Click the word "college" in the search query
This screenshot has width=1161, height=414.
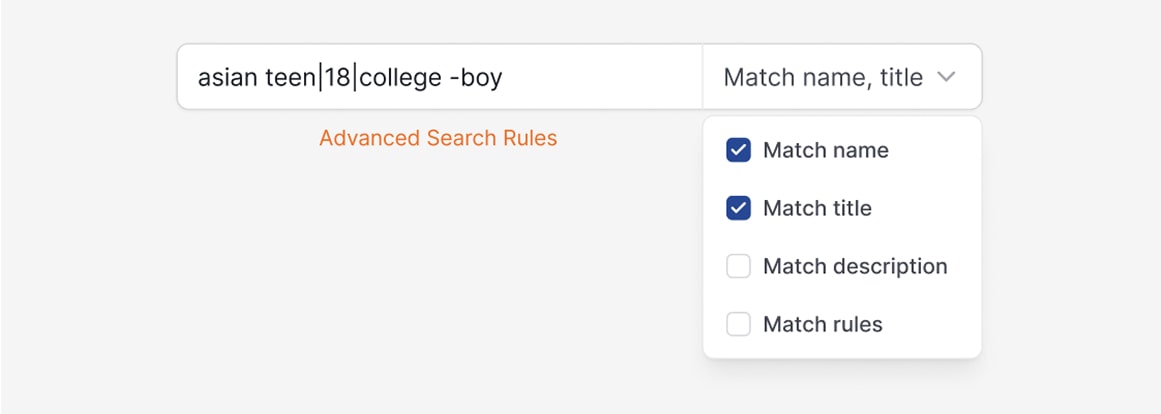click(x=400, y=77)
